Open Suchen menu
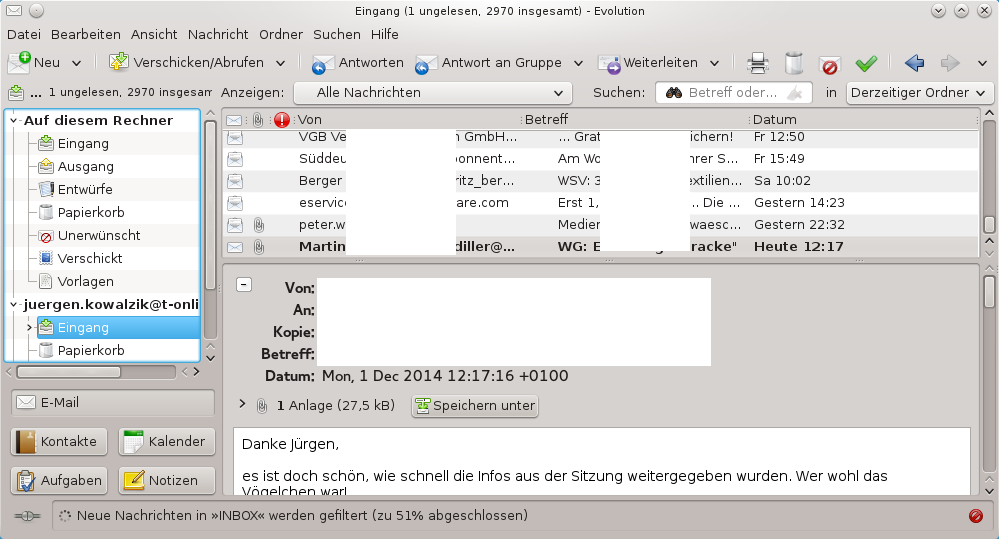Screen dimensions: 999x539 (x=336, y=34)
